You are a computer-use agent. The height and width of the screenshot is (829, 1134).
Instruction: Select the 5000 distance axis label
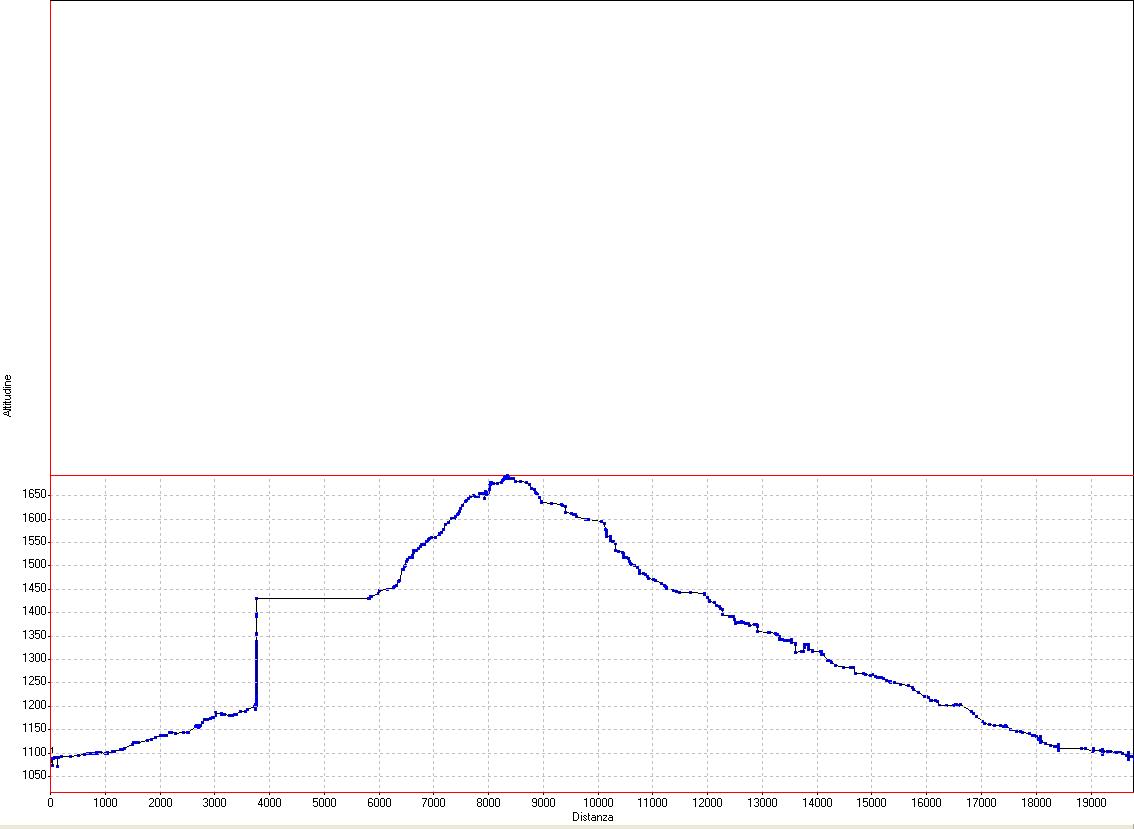point(324,802)
